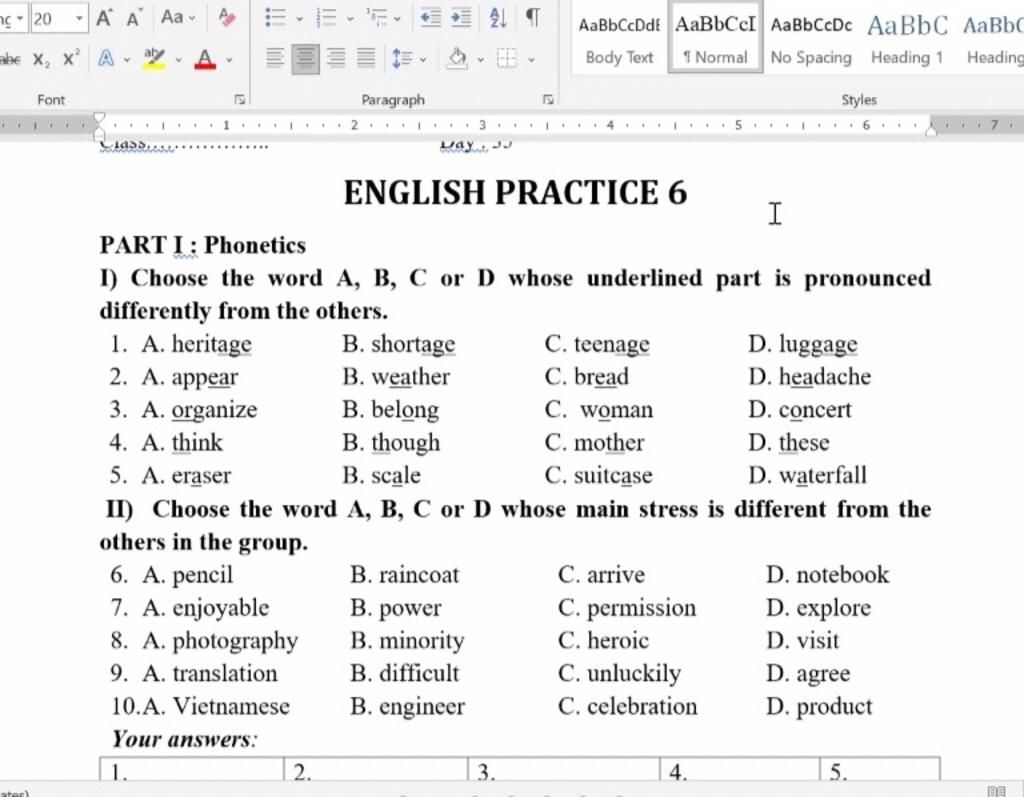Viewport: 1024px width, 797px height.
Task: Toggle superscript formatting
Action: click(71, 59)
